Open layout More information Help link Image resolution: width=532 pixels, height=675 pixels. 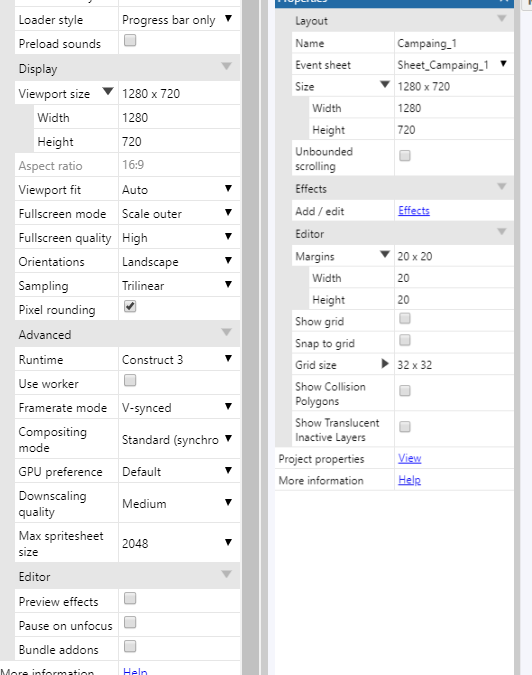point(409,480)
